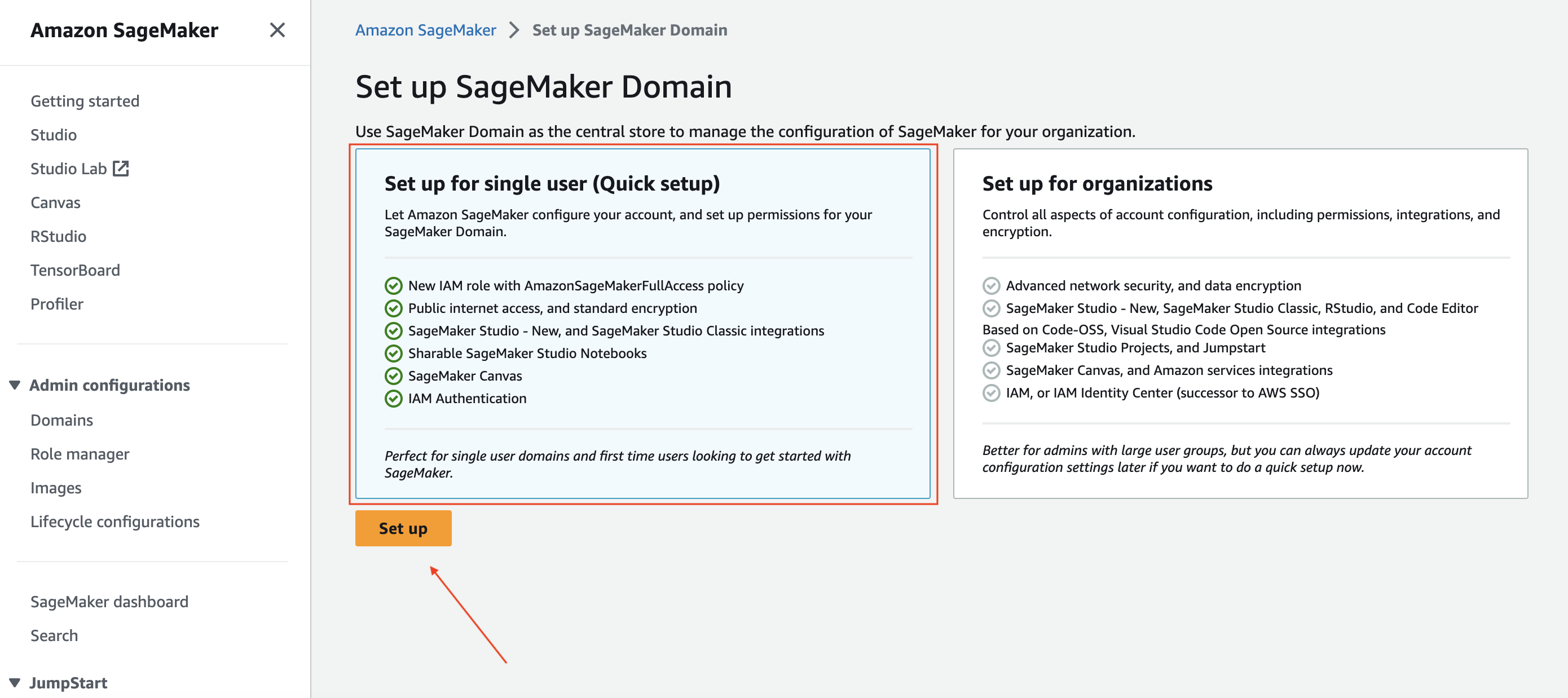Click the Amazon SageMaker breadcrumb link
Image resolution: width=1568 pixels, height=698 pixels.
click(x=425, y=30)
